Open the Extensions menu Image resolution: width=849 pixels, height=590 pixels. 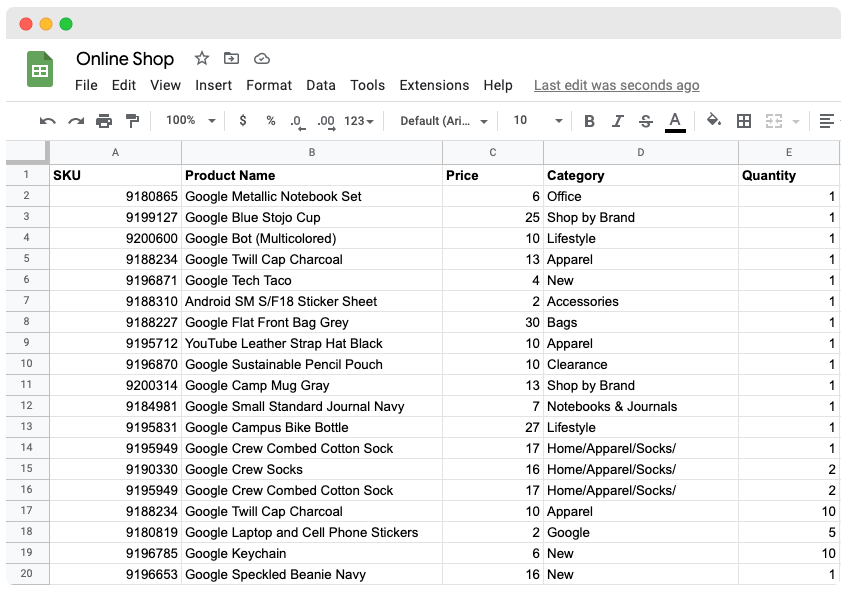coord(434,85)
